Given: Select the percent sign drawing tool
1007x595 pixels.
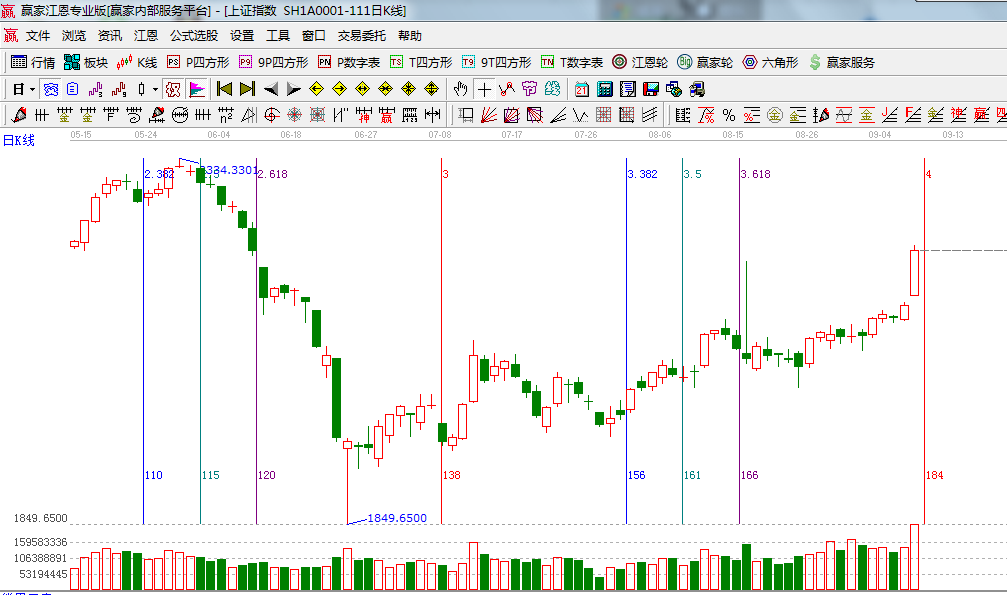Looking at the screenshot, I should [x=729, y=115].
